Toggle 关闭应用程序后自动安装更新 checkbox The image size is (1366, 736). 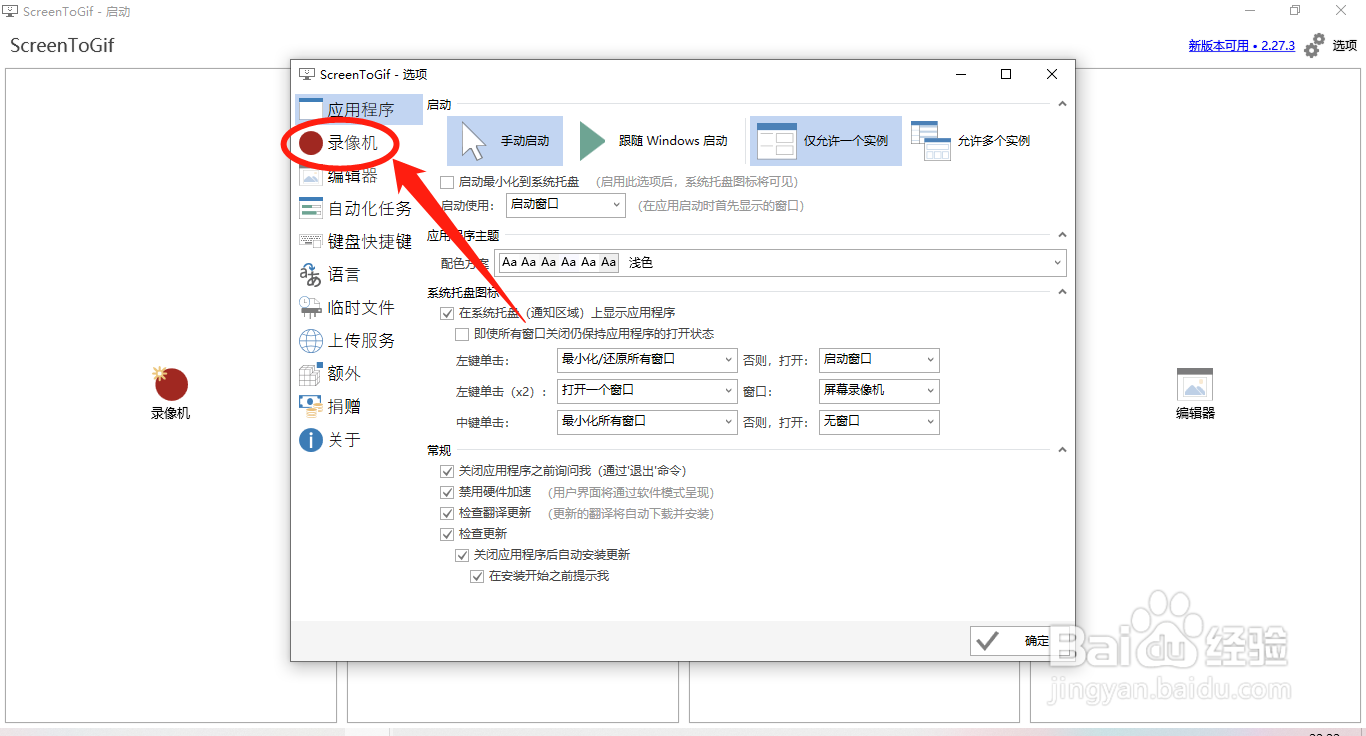tap(462, 555)
